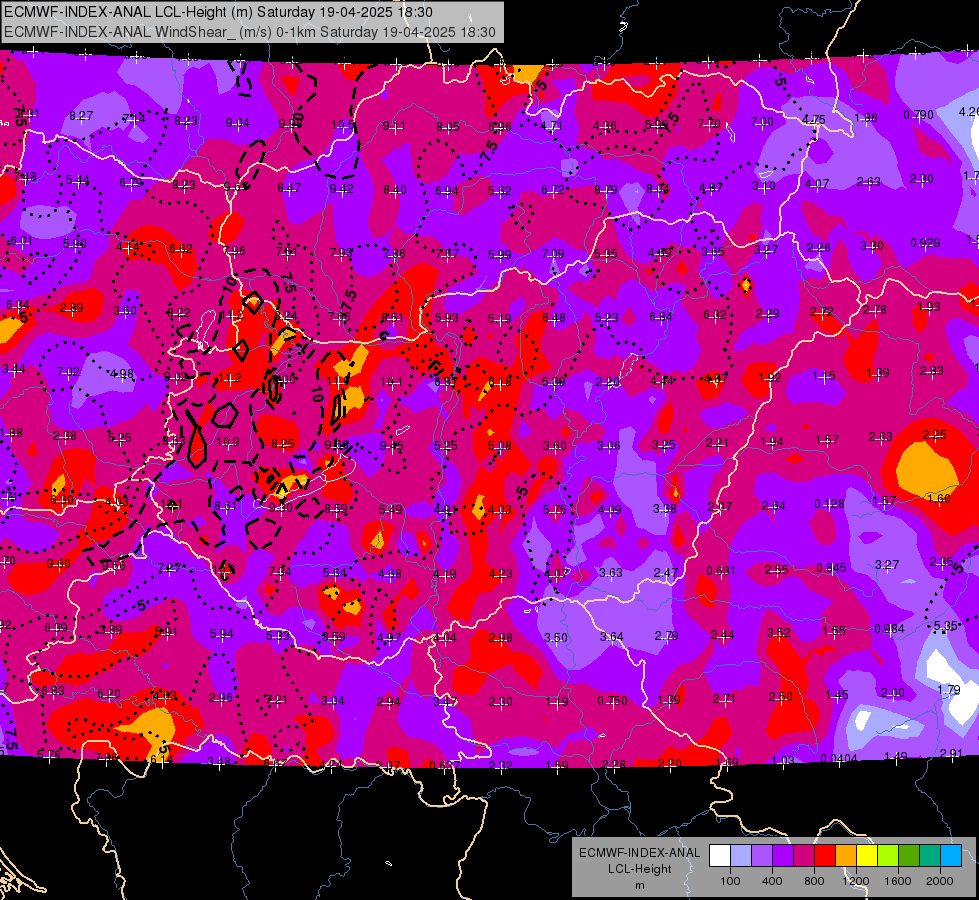Select the teal legend swatch
The width and height of the screenshot is (979, 900).
point(930,856)
